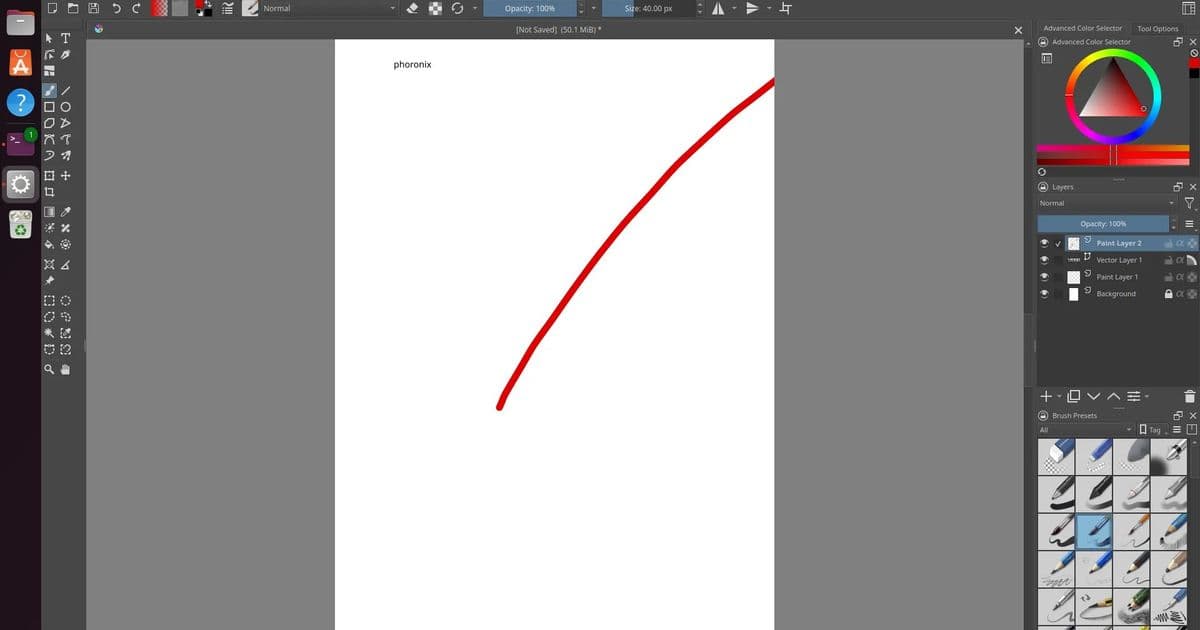Select the Text tool
Image resolution: width=1200 pixels, height=630 pixels.
pyautogui.click(x=65, y=37)
